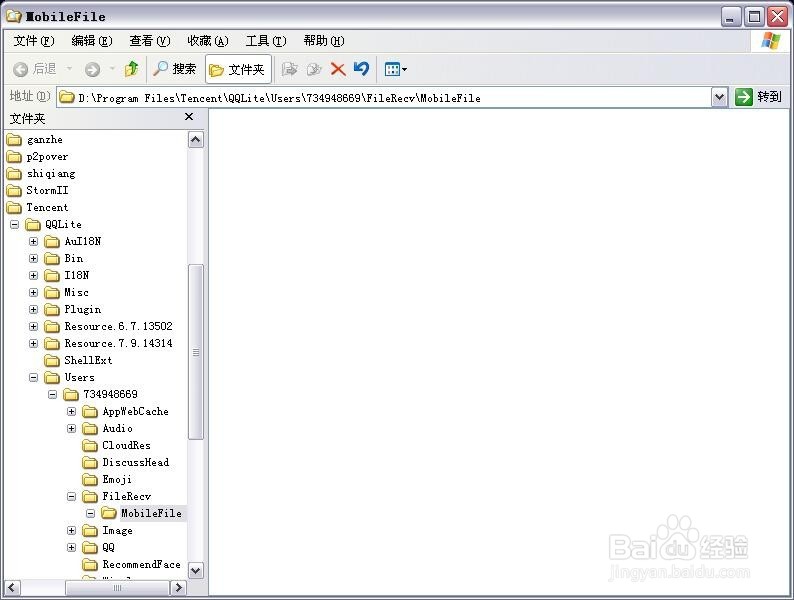Image resolution: width=794 pixels, height=600 pixels.
Task: Open the 查看(V) menu
Action: (x=149, y=41)
